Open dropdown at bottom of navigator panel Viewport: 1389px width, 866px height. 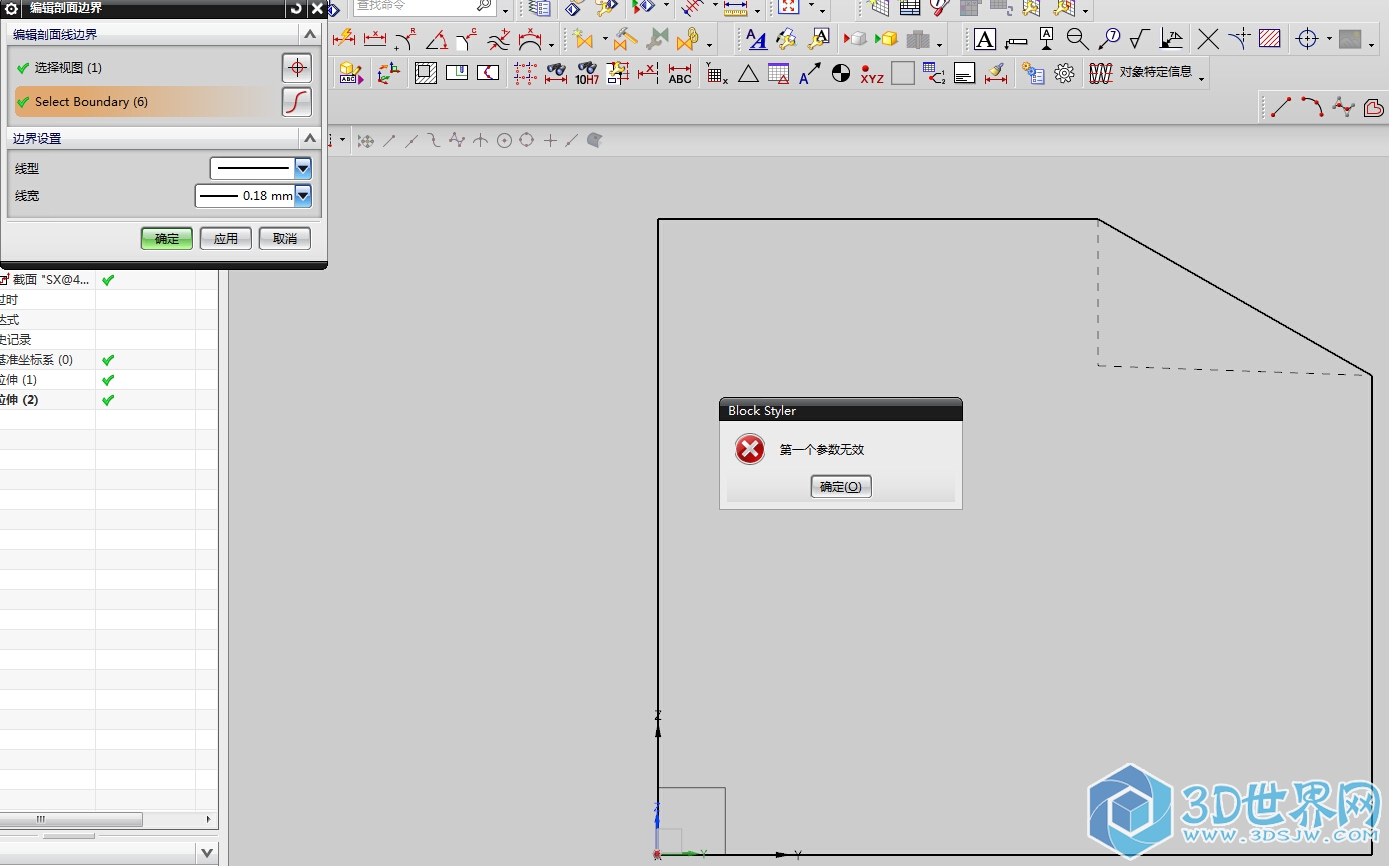click(x=207, y=853)
